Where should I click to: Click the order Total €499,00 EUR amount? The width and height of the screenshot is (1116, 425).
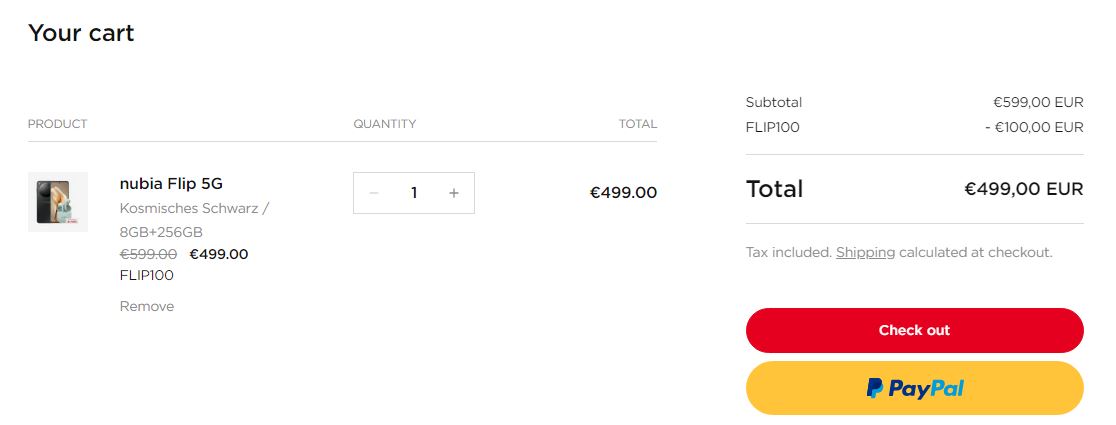click(1023, 189)
